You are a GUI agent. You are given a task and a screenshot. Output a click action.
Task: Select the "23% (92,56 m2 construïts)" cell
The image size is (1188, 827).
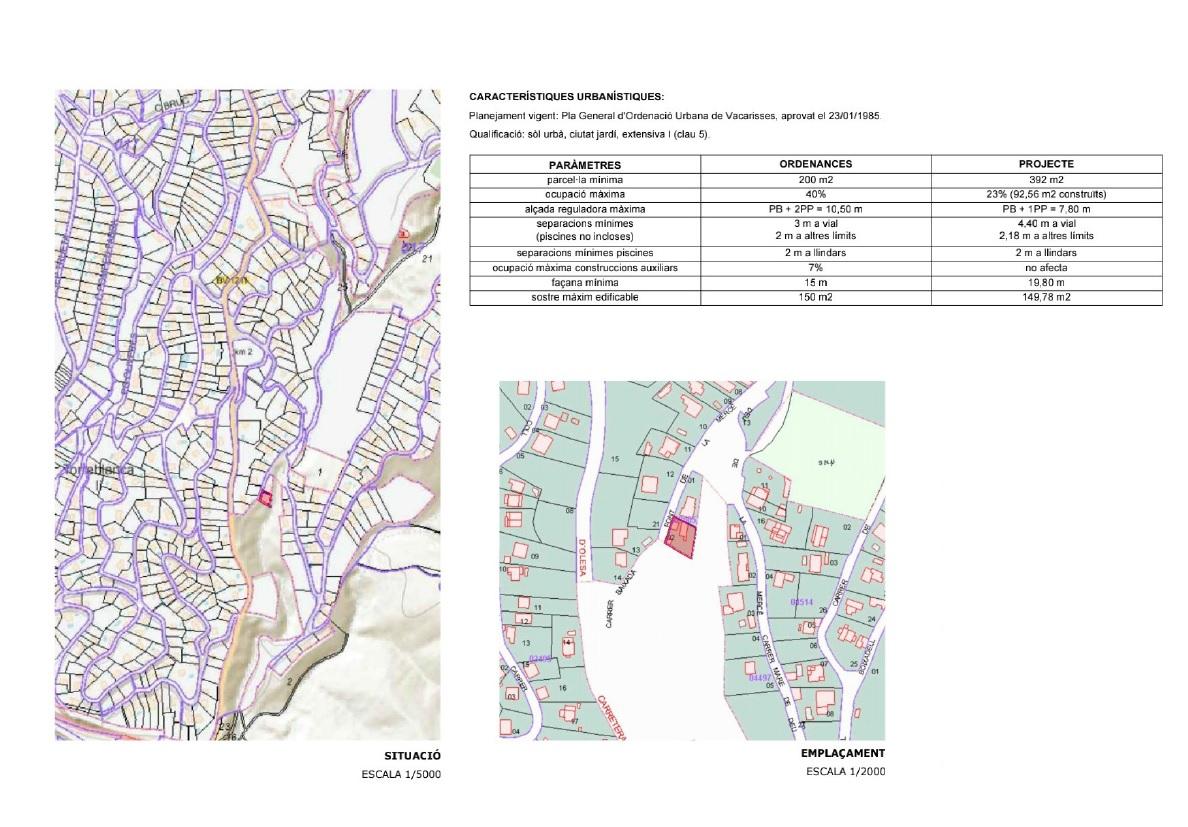(1047, 193)
